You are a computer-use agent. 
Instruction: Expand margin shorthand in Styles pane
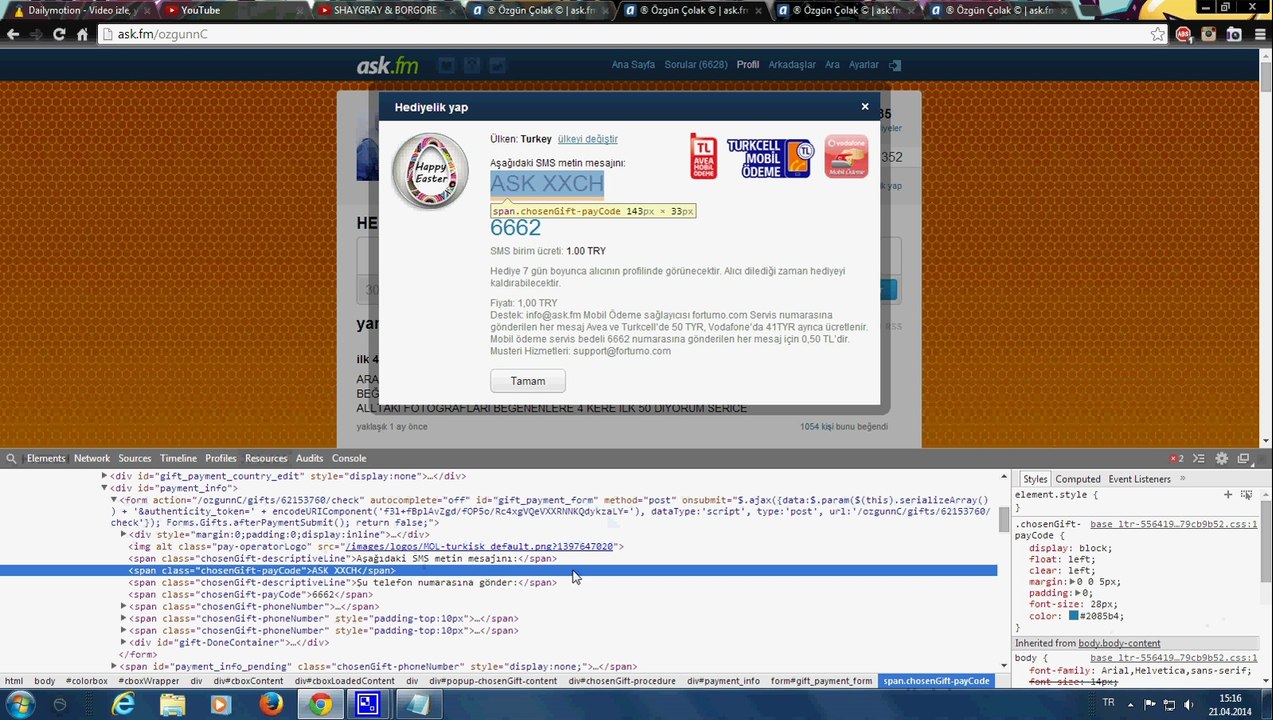1071,582
